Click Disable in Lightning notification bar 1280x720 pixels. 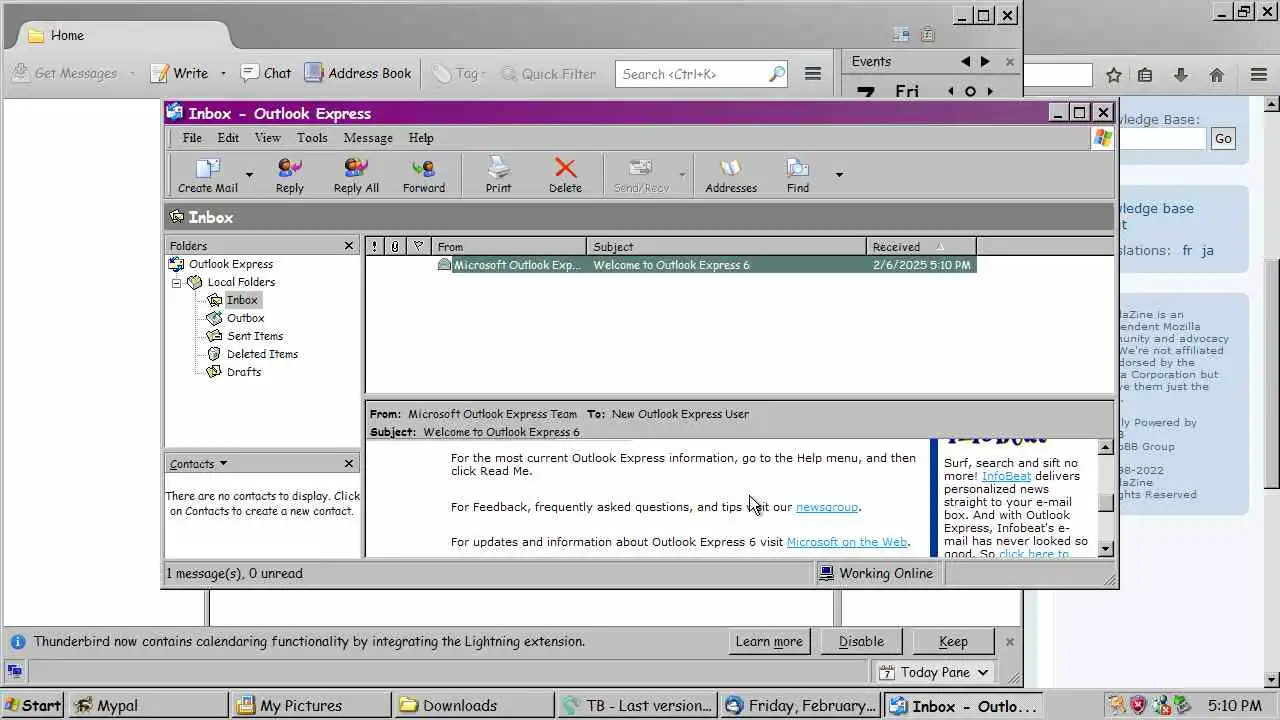point(861,642)
